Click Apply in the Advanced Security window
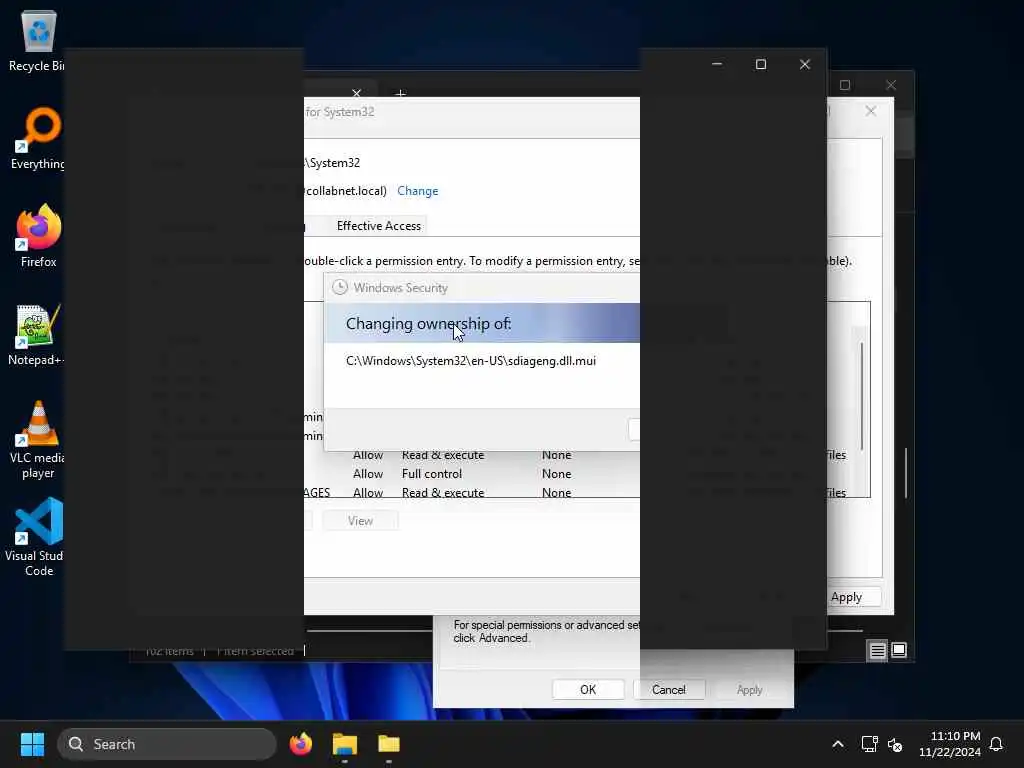The image size is (1024, 768). pyautogui.click(x=846, y=597)
